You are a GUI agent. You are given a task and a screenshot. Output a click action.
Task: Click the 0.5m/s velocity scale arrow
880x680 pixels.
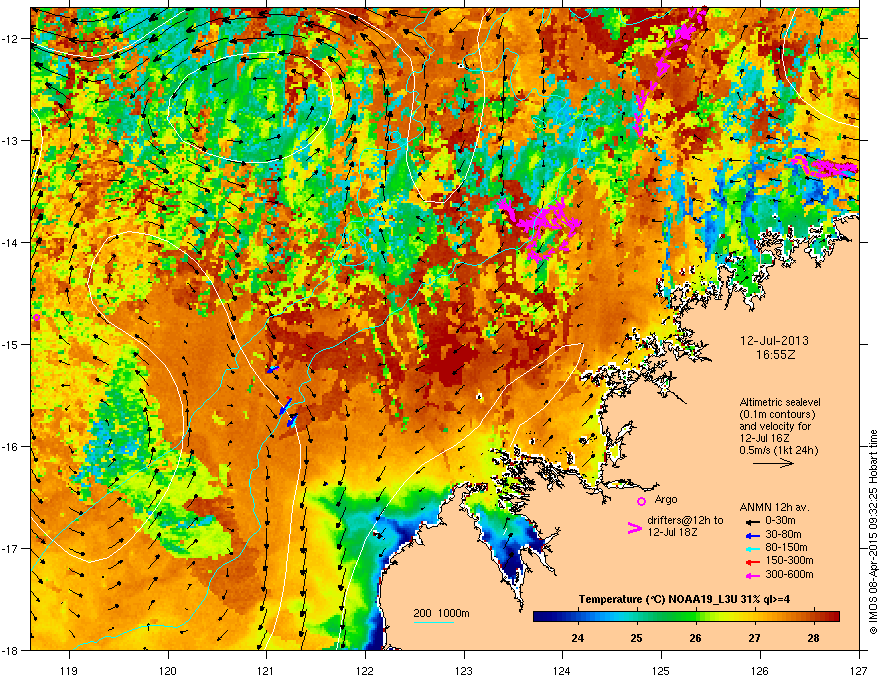[773, 463]
